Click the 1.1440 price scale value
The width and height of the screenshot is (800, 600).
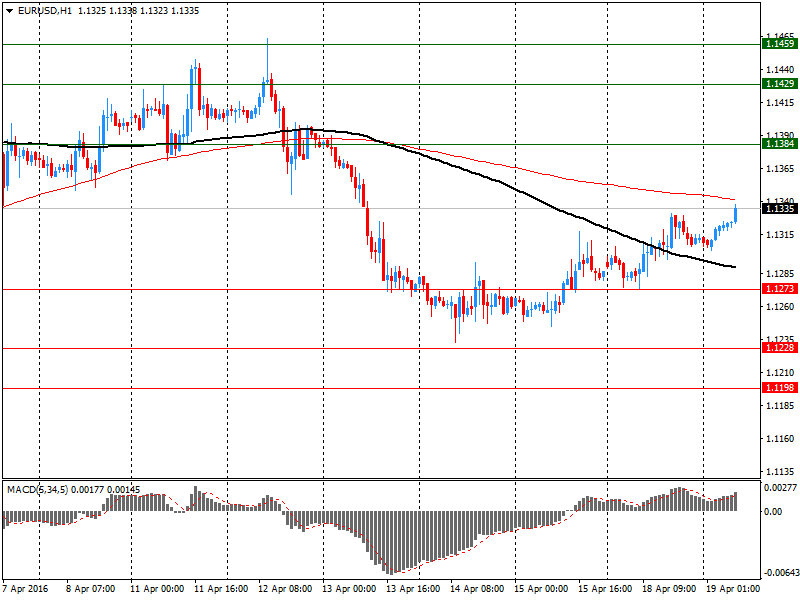pos(780,69)
